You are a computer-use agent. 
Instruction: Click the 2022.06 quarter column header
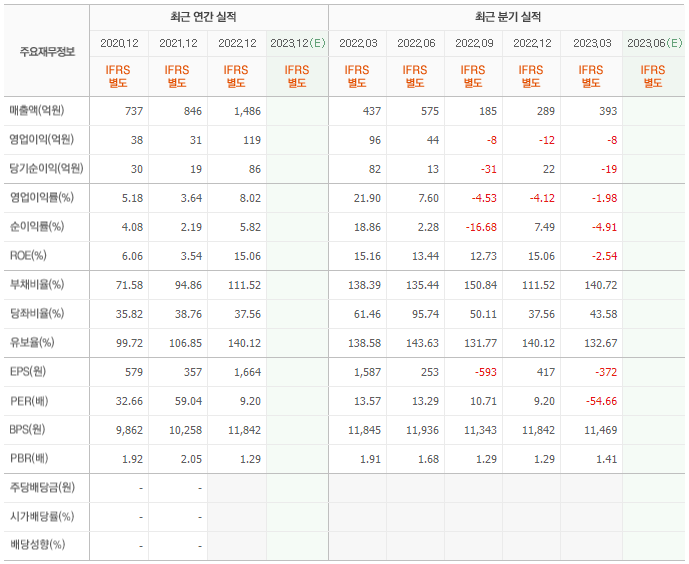(416, 43)
